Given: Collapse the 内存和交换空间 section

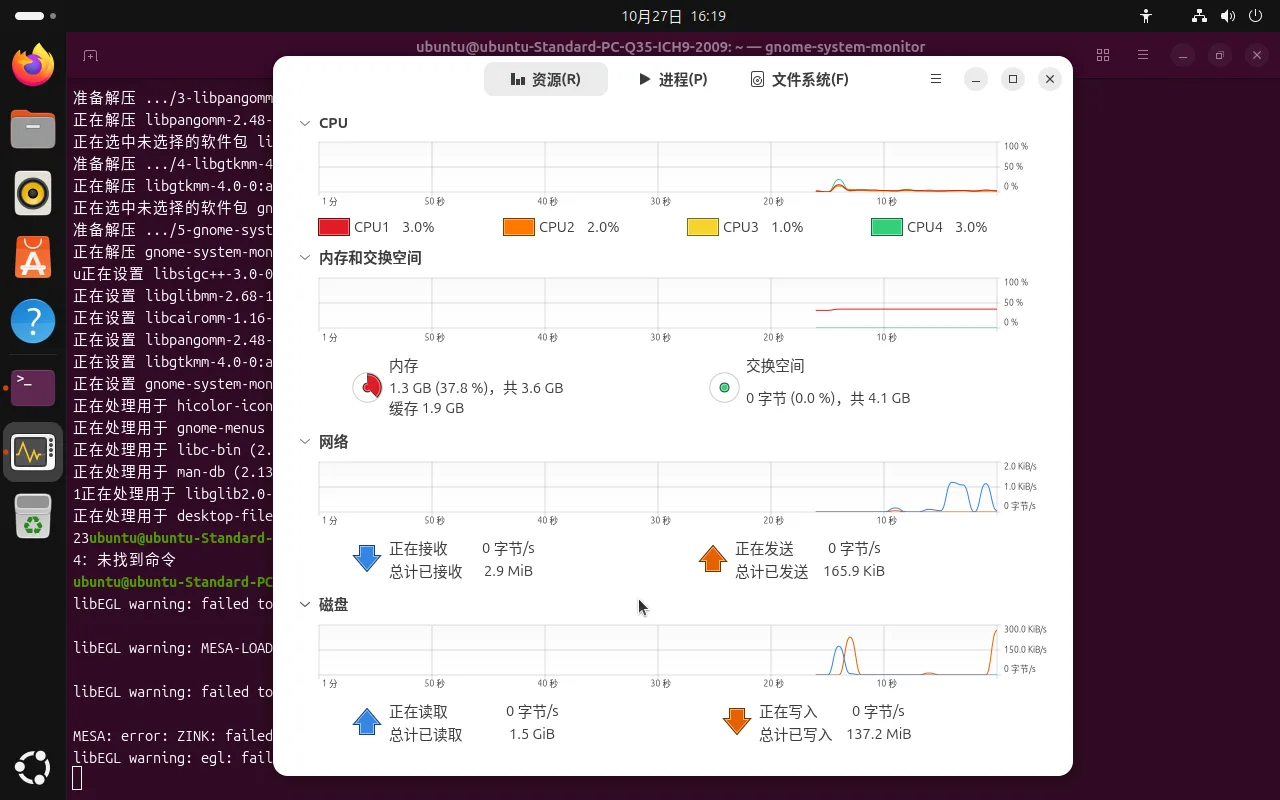Looking at the screenshot, I should pyautogui.click(x=305, y=258).
